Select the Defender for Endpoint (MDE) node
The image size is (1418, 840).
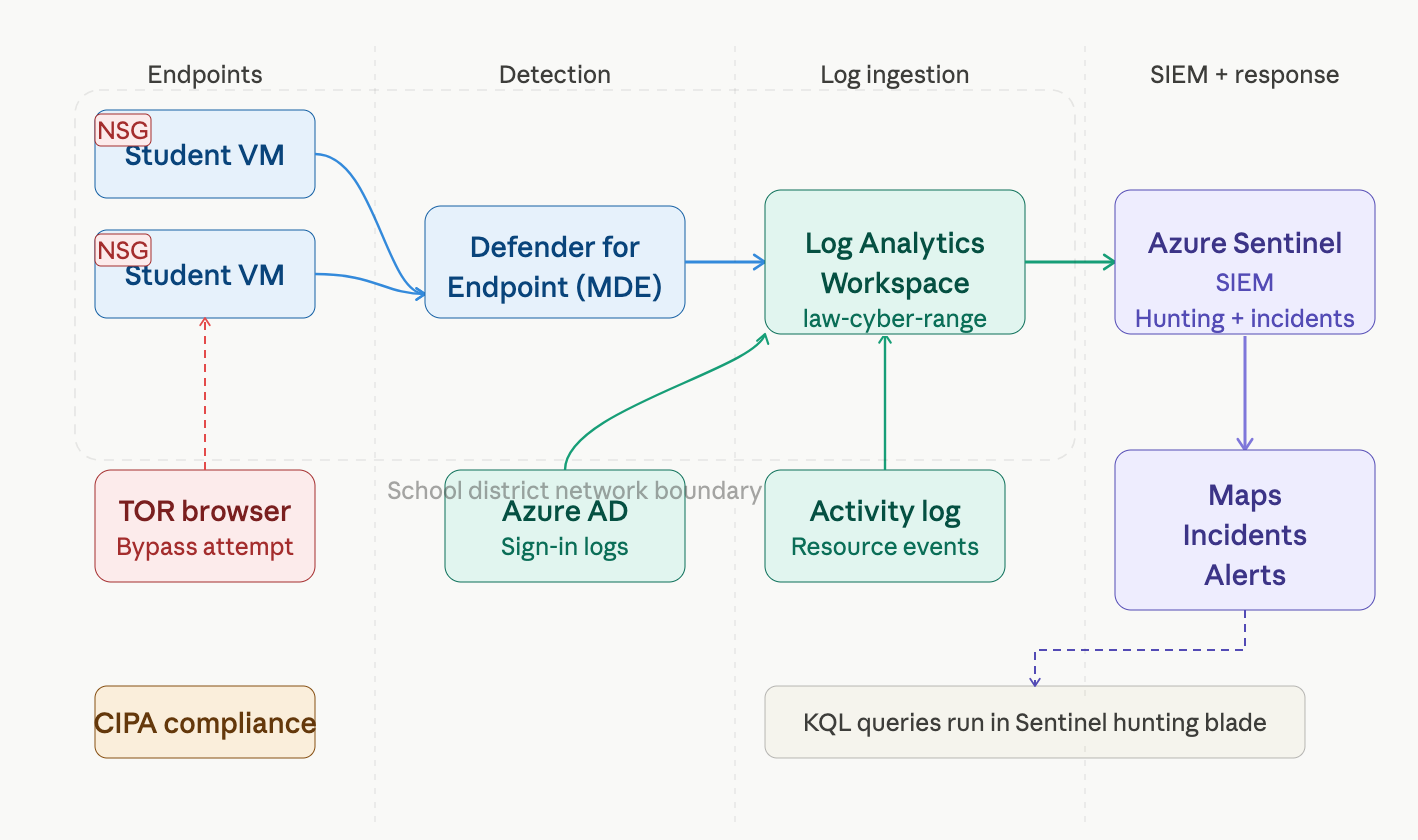tap(555, 262)
